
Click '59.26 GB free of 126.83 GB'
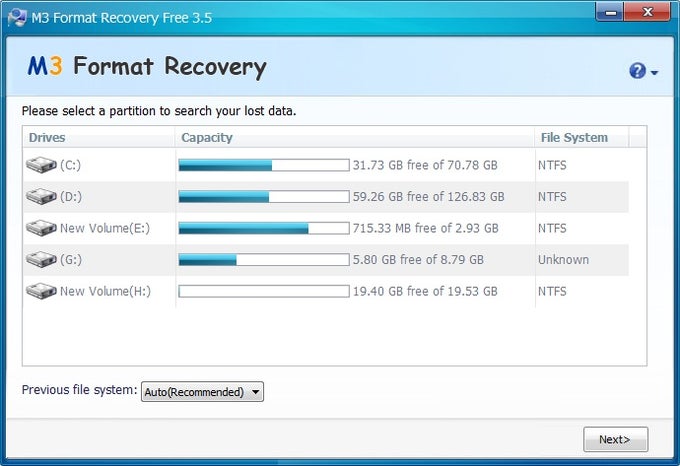point(428,196)
